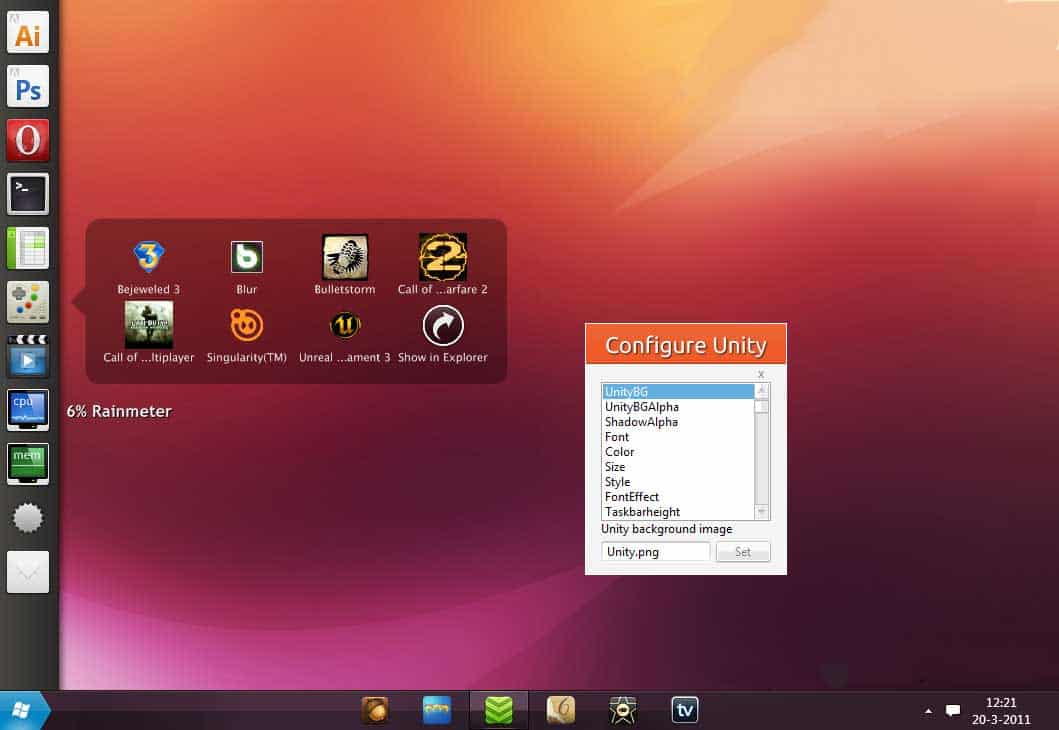Select Color in the Configure Unity list
1059x730 pixels.
pyautogui.click(x=678, y=452)
